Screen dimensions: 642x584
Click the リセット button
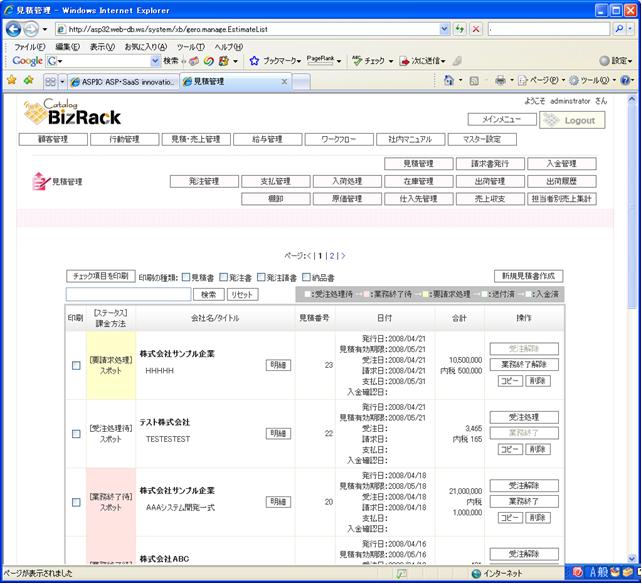click(242, 294)
